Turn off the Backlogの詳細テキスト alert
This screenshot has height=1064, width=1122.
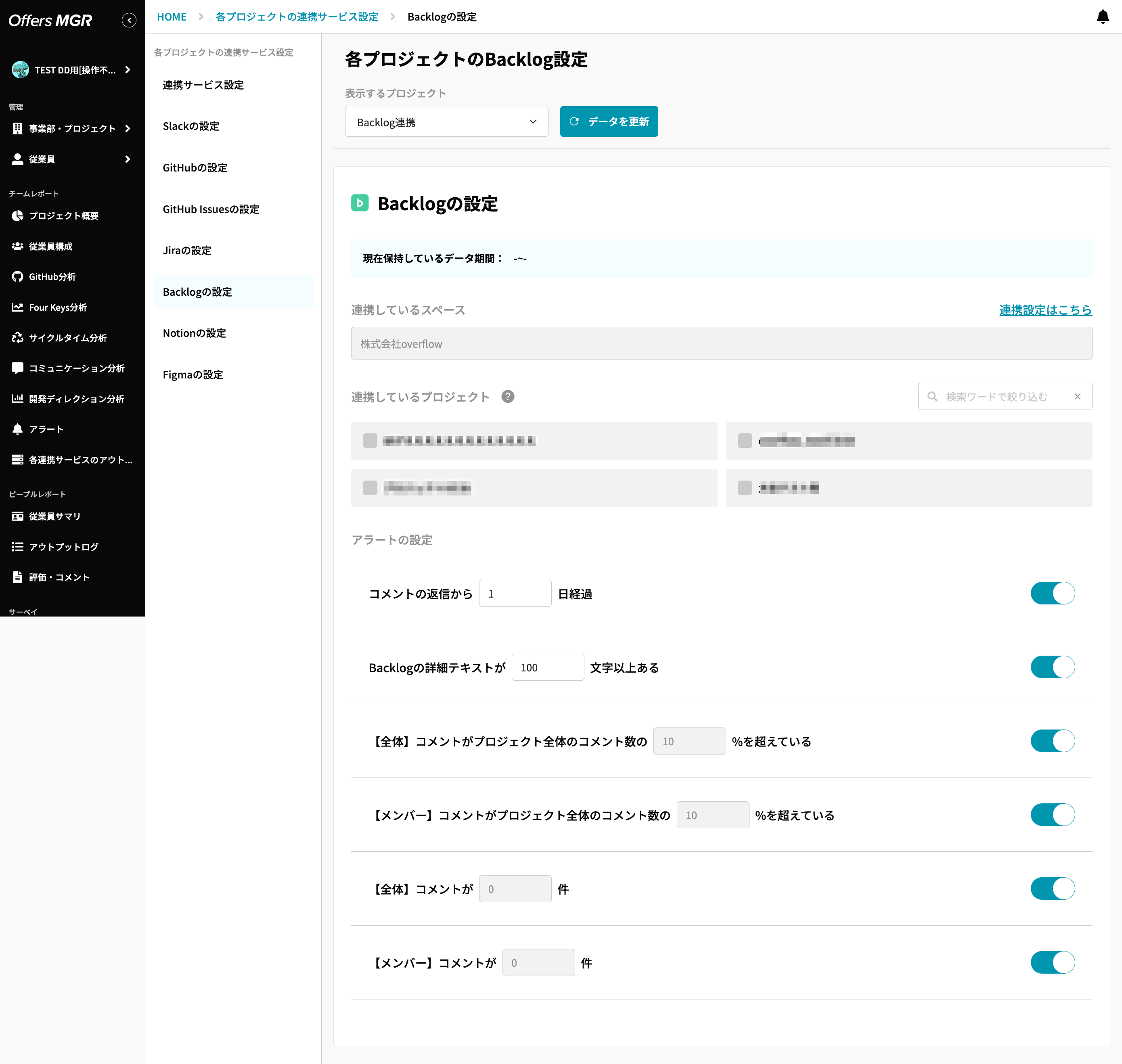pos(1053,667)
